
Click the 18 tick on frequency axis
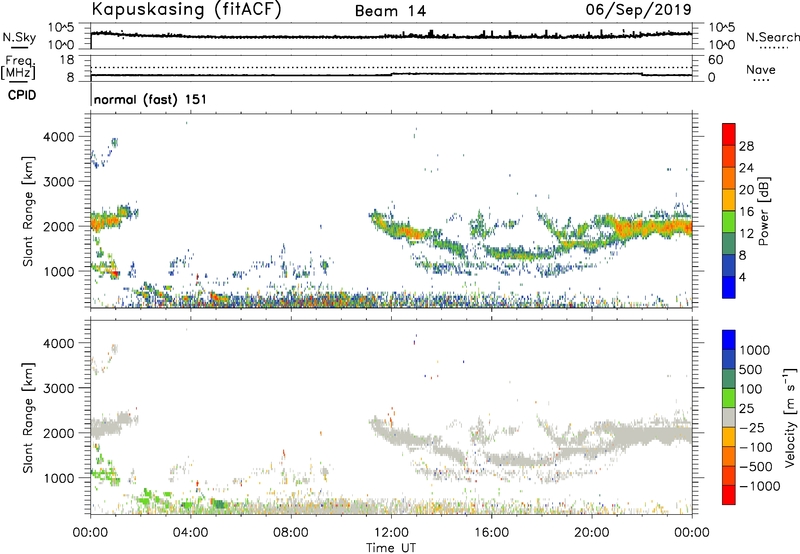pyautogui.click(x=67, y=60)
